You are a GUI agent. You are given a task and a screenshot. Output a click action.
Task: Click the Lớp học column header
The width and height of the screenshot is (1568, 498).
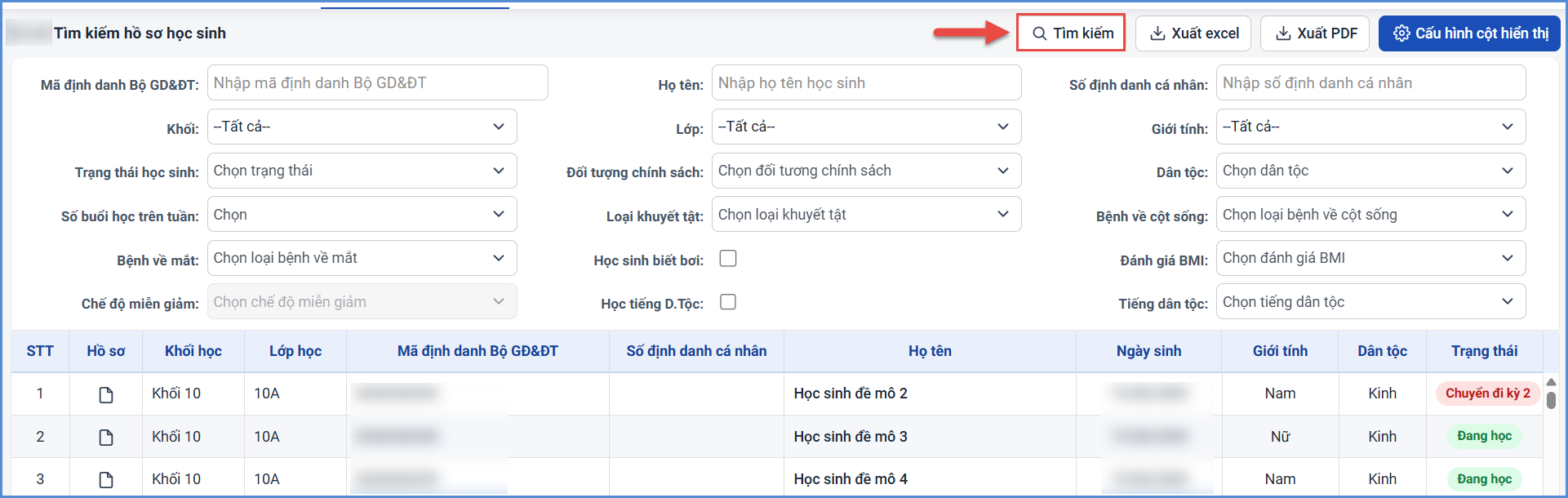point(295,351)
